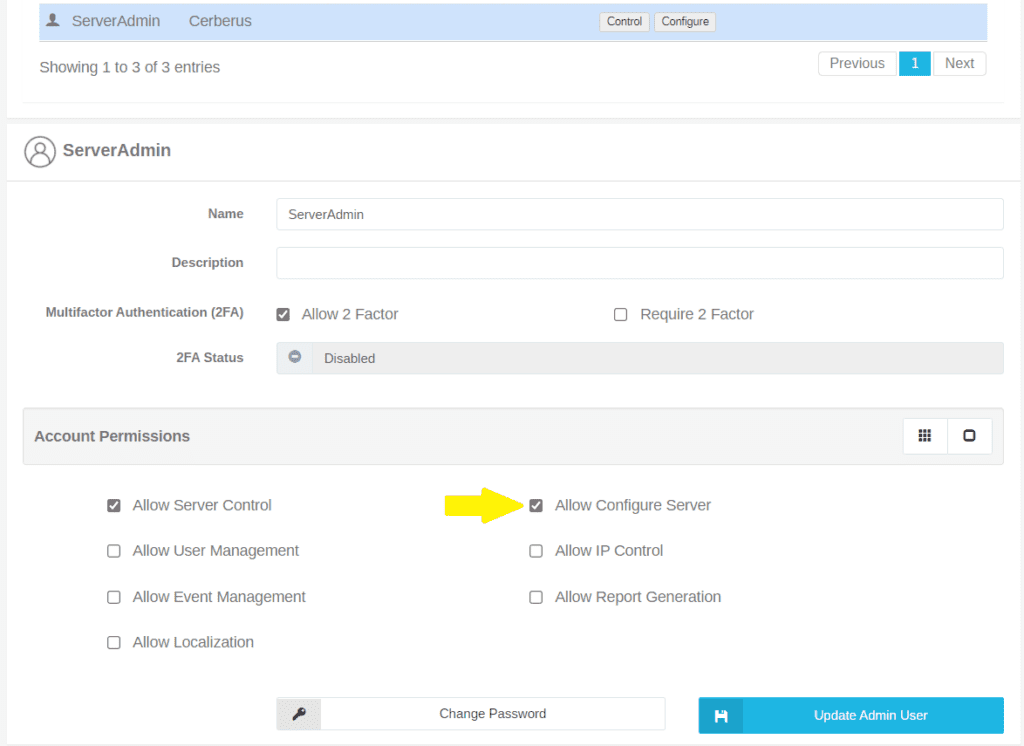Disable Allow Server Control permission
Screen dimensions: 1024x746
point(114,505)
